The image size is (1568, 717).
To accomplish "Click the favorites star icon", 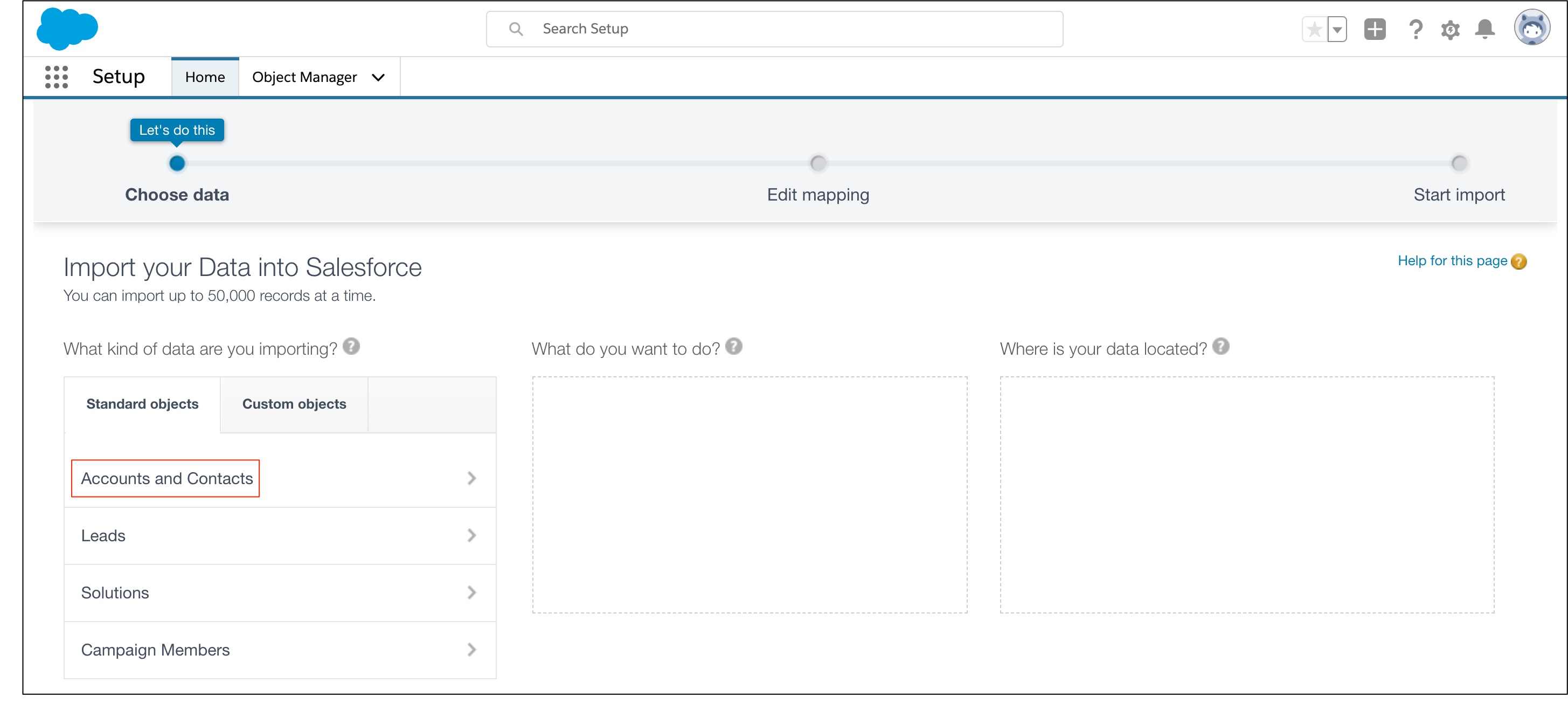I will click(1314, 29).
